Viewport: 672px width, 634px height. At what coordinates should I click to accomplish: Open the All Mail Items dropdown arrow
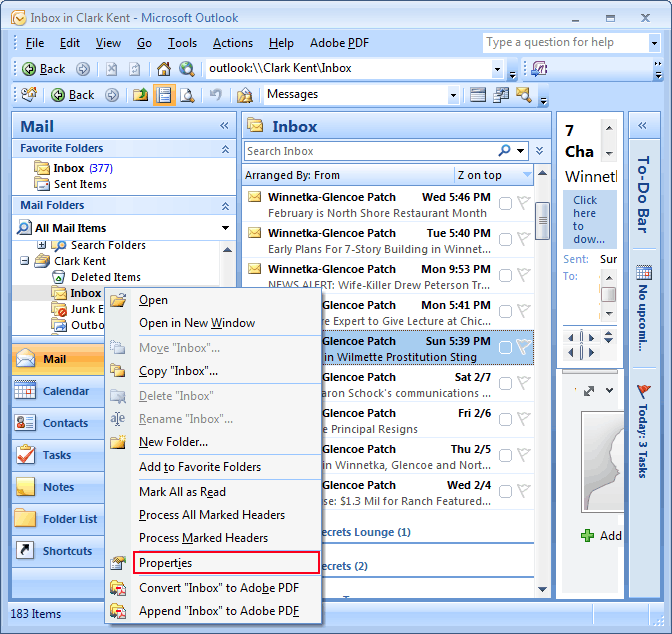pos(225,228)
